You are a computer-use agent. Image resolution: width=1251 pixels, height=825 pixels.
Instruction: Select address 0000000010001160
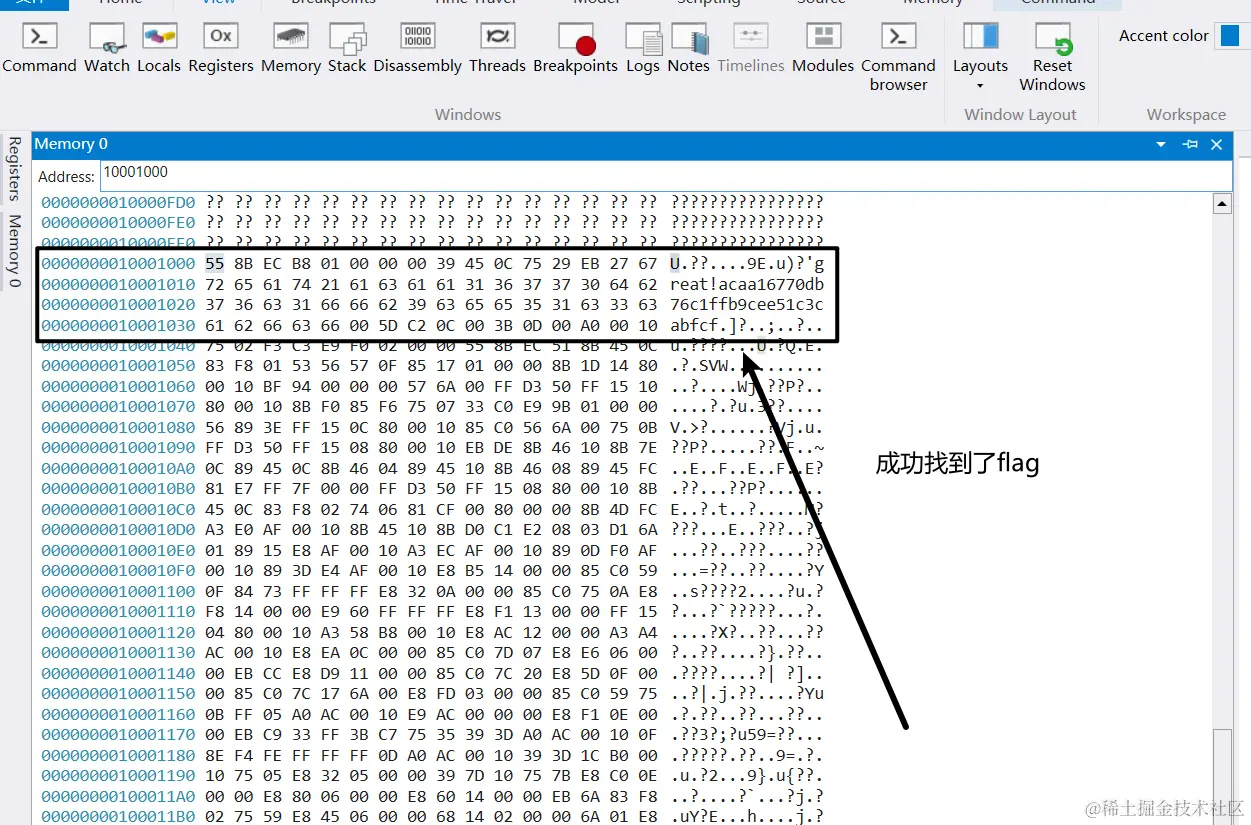pos(118,715)
